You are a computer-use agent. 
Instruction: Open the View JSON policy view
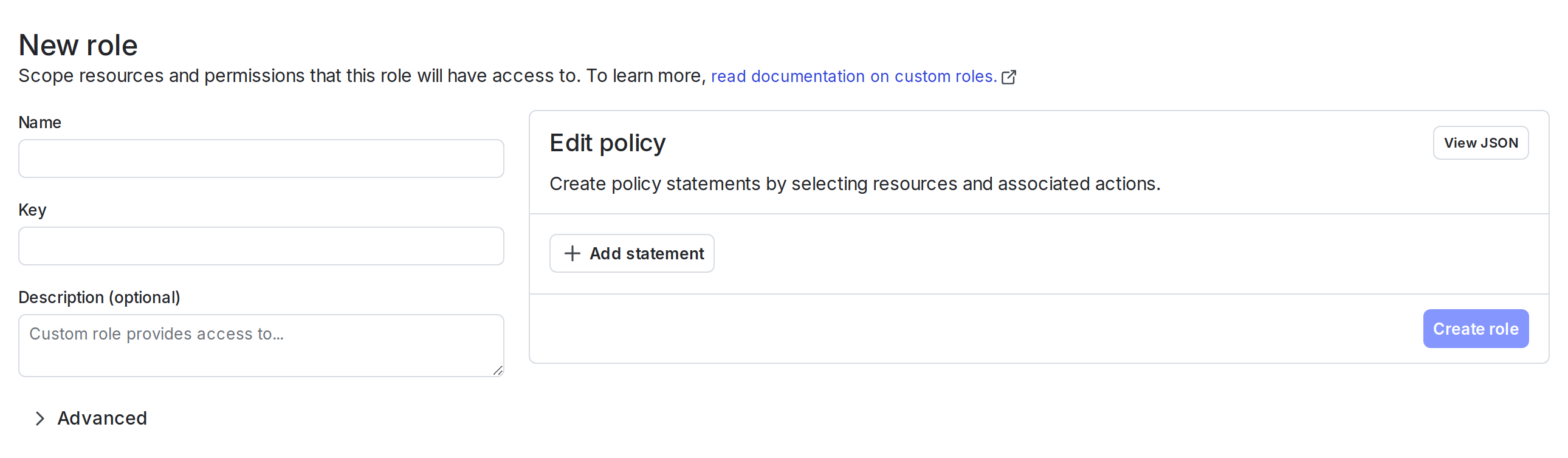coord(1480,143)
